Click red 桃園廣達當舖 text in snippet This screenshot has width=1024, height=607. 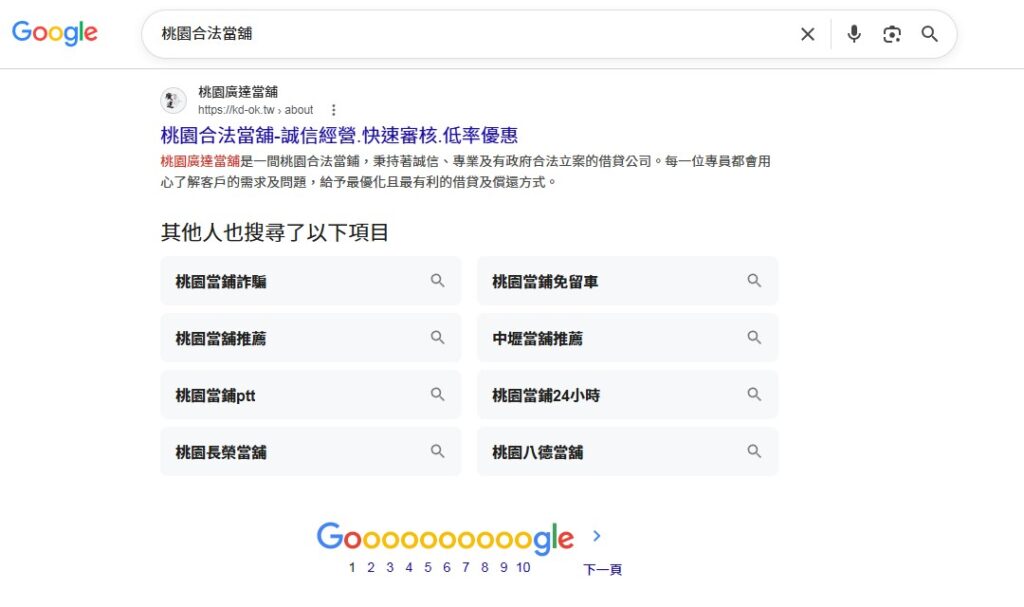pyautogui.click(x=200, y=161)
